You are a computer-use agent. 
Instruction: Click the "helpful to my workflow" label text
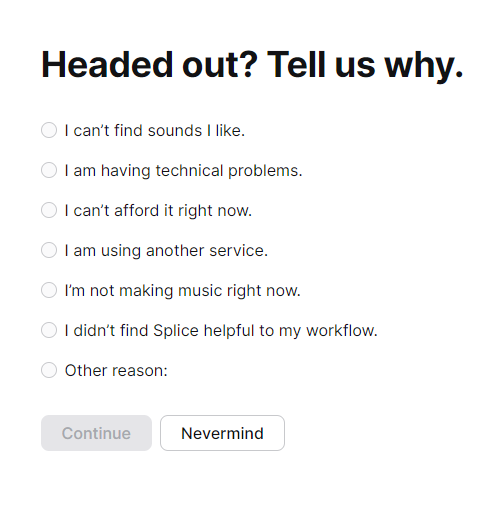(291, 331)
